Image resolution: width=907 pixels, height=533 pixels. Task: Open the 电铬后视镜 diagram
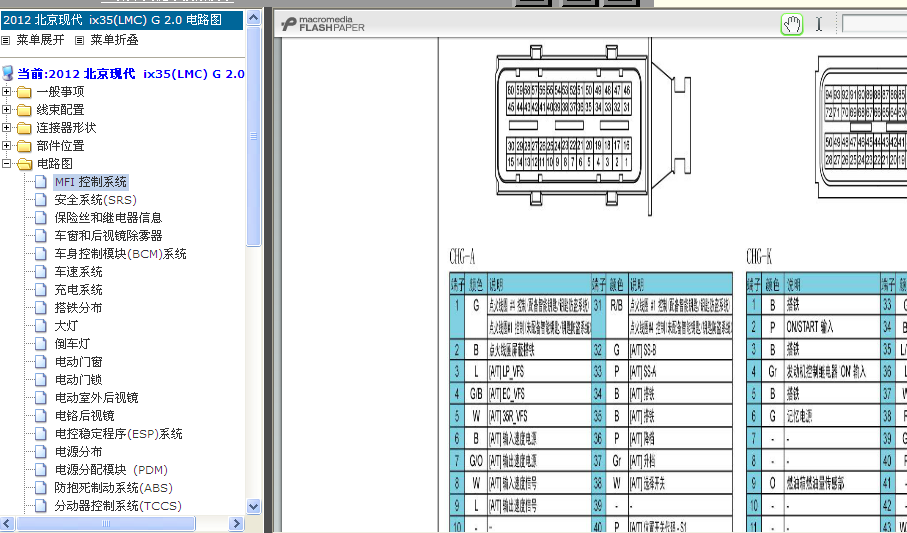coord(84,416)
